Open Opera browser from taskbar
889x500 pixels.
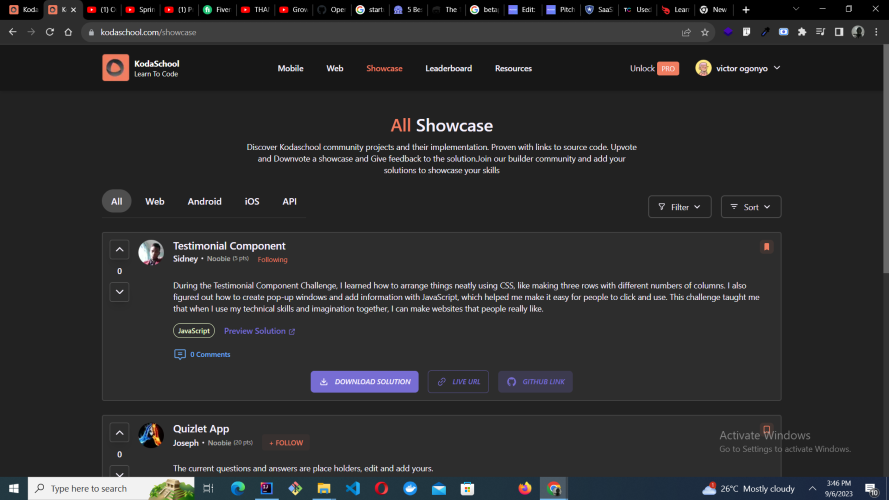[381, 488]
